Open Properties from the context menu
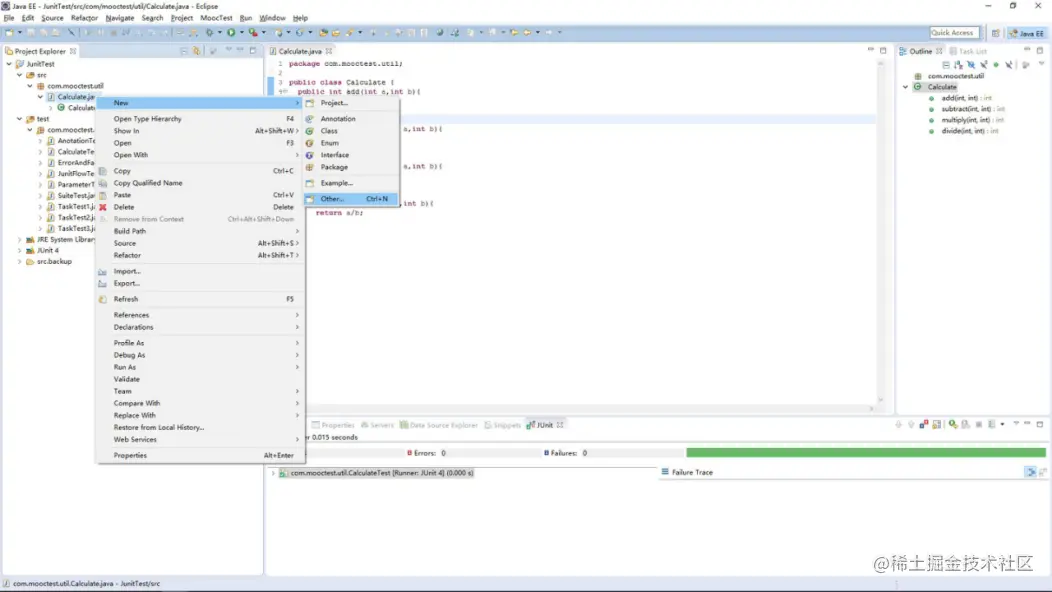The height and width of the screenshot is (592, 1052). [x=200, y=455]
